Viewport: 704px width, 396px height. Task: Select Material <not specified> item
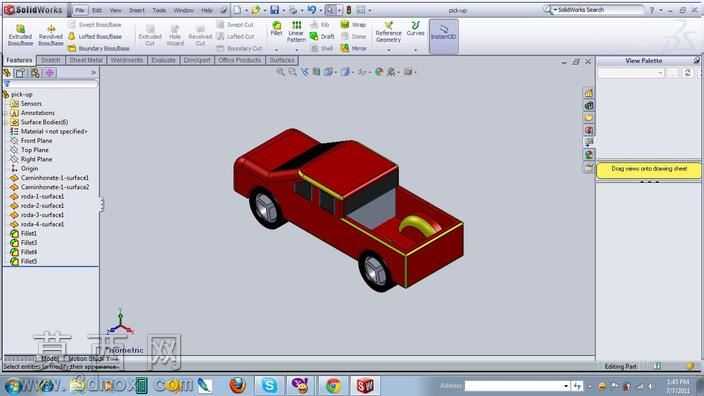[54, 132]
